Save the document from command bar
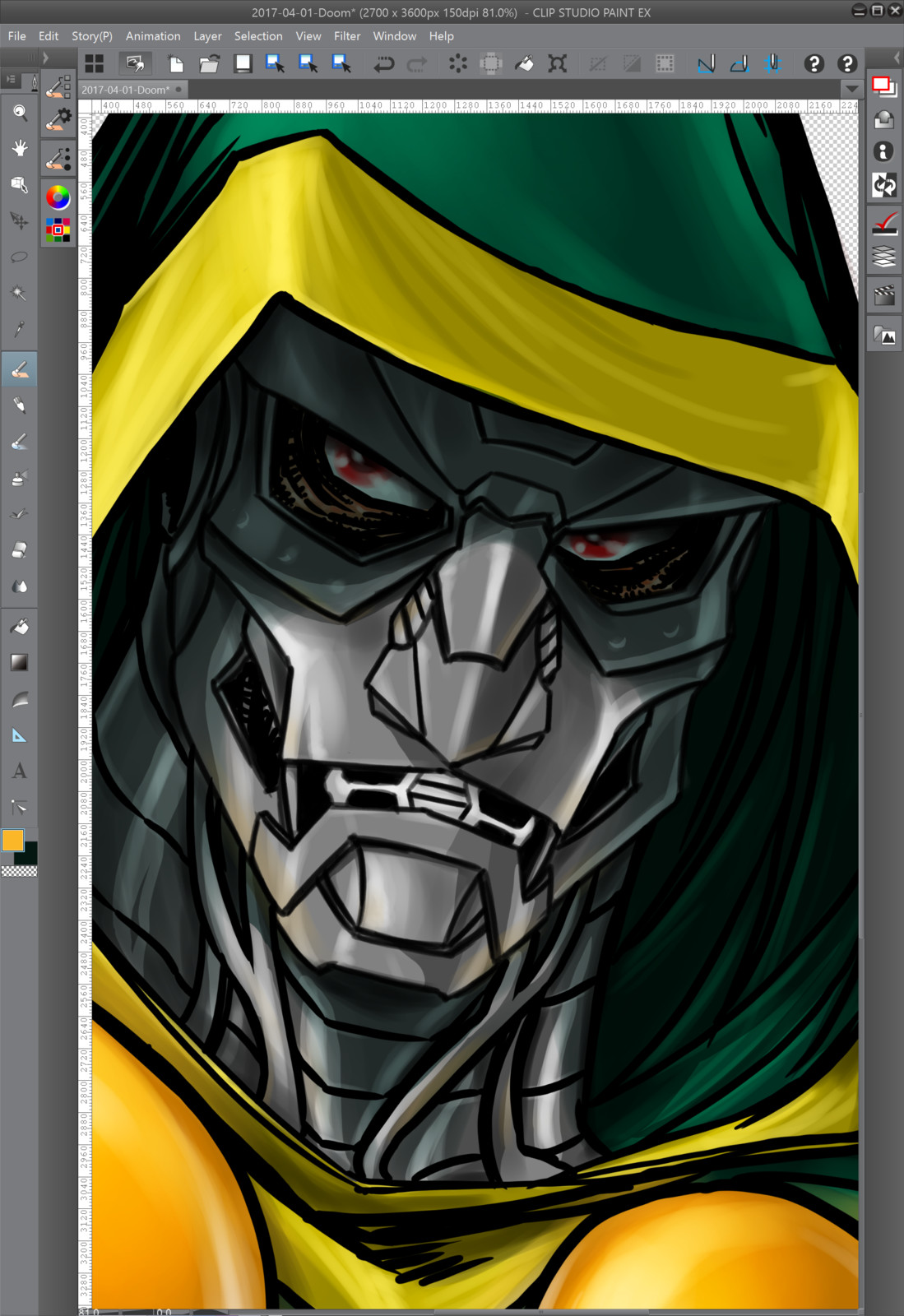Screen dimensions: 904x1316 point(243,63)
